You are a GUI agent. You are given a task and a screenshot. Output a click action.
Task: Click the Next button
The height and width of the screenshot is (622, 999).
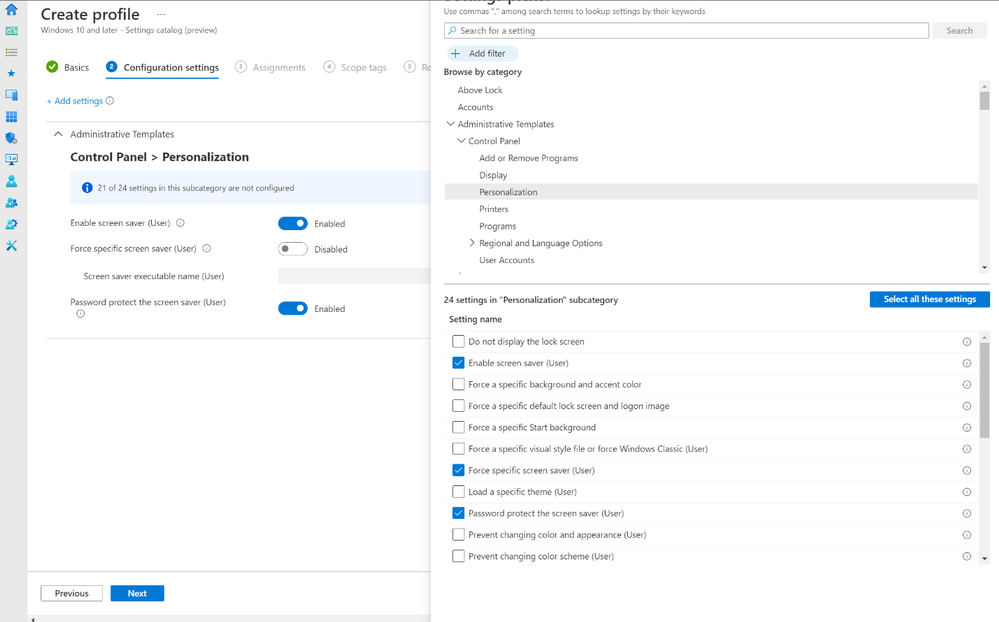[x=136, y=593]
